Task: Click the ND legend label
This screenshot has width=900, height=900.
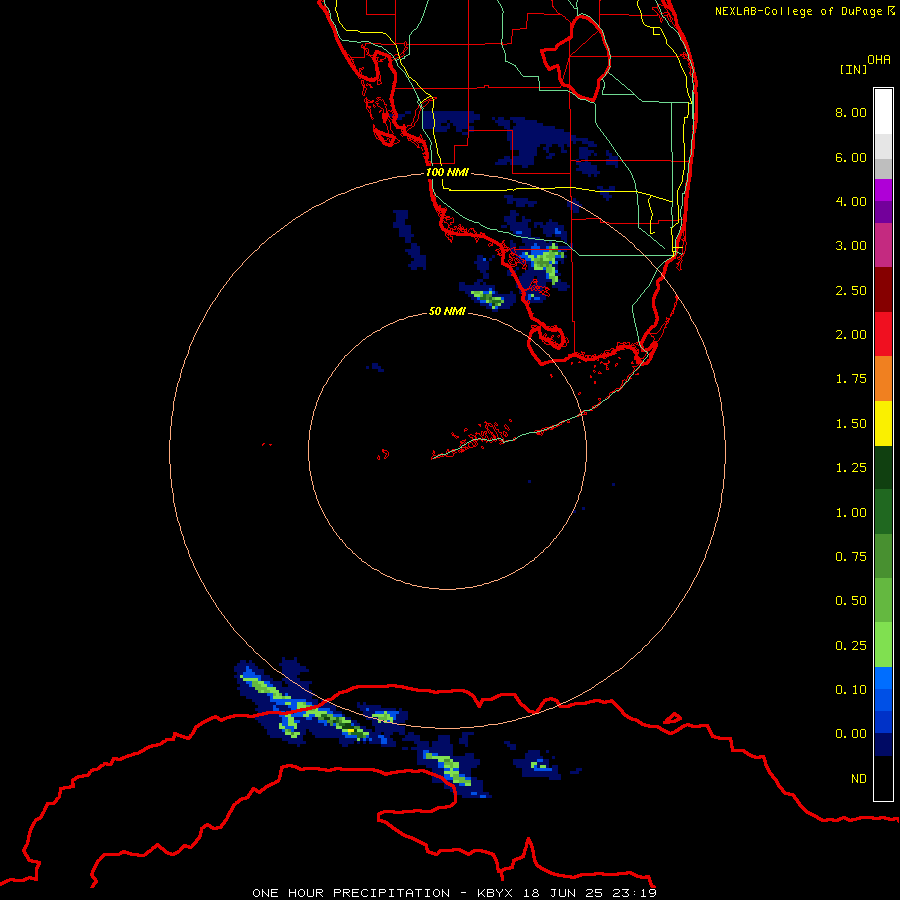Action: point(859,779)
